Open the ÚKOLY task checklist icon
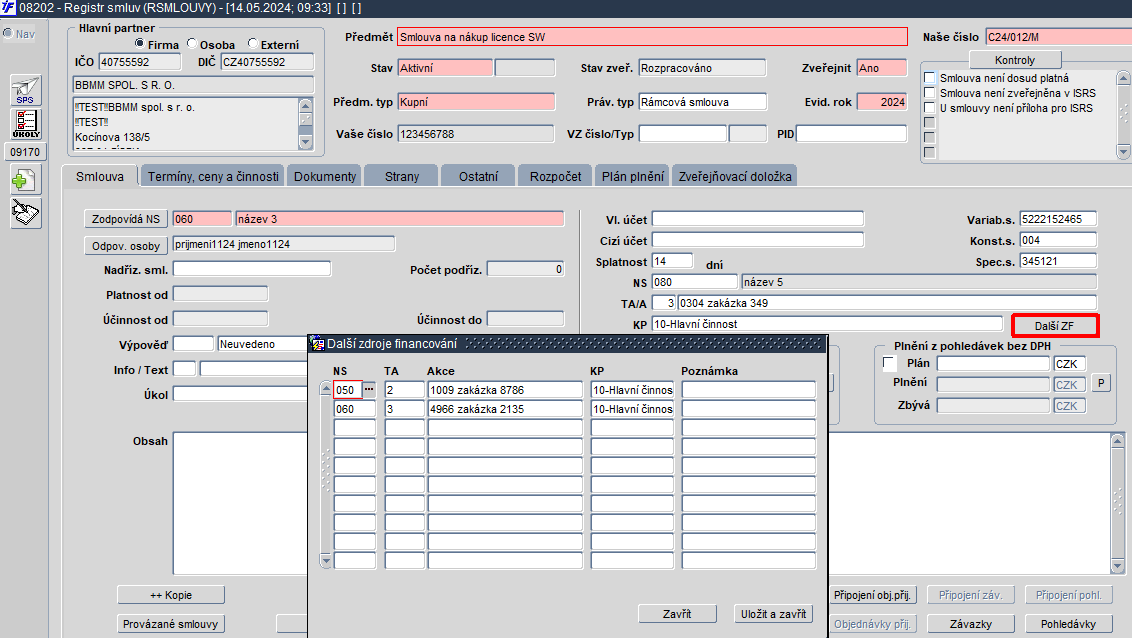This screenshot has width=1132, height=638. tap(25, 123)
